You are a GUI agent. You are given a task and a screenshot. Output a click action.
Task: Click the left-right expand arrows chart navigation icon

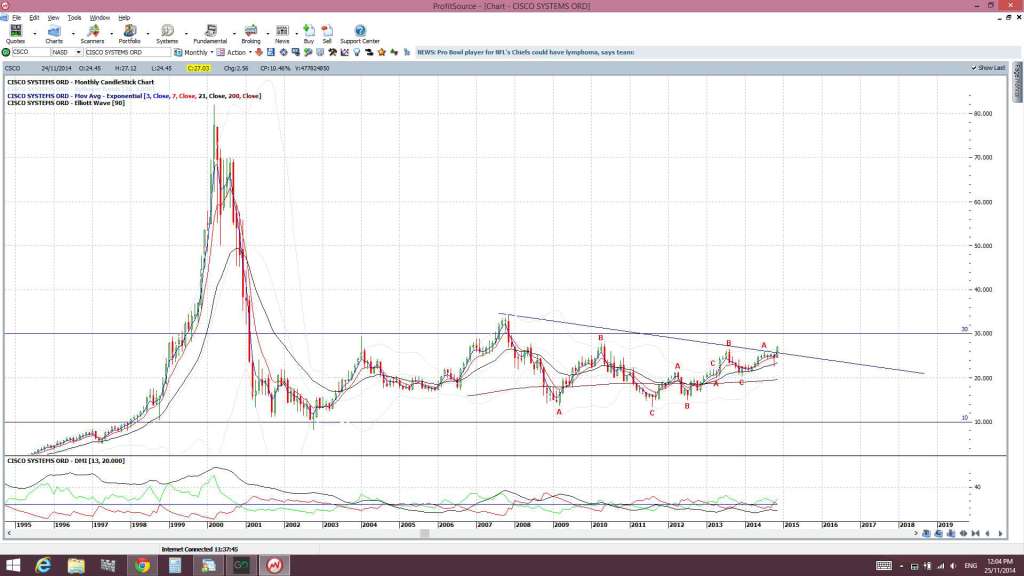pyautogui.click(x=963, y=534)
